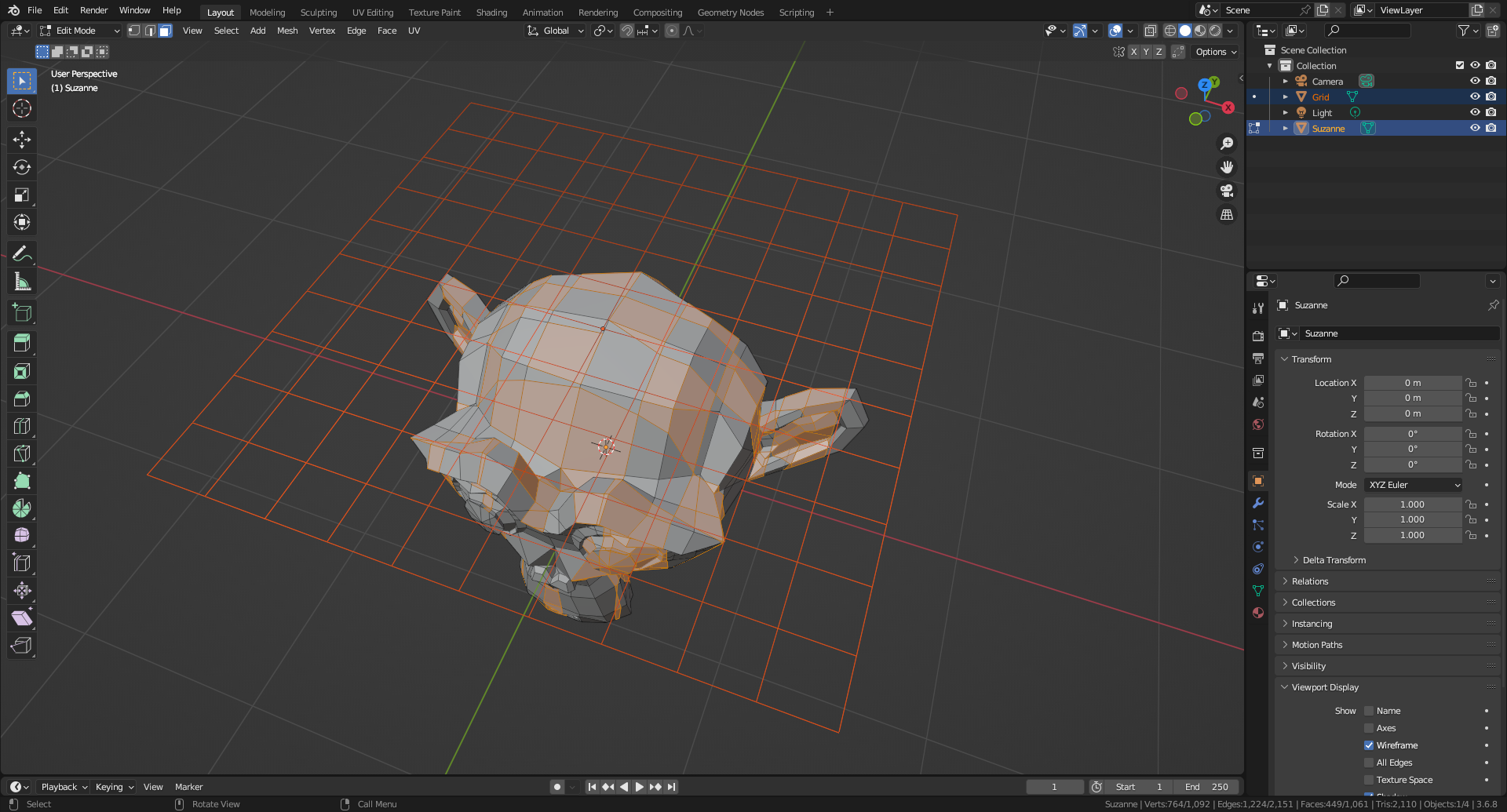The height and width of the screenshot is (812, 1507).
Task: Open the Playback popover
Action: click(64, 787)
